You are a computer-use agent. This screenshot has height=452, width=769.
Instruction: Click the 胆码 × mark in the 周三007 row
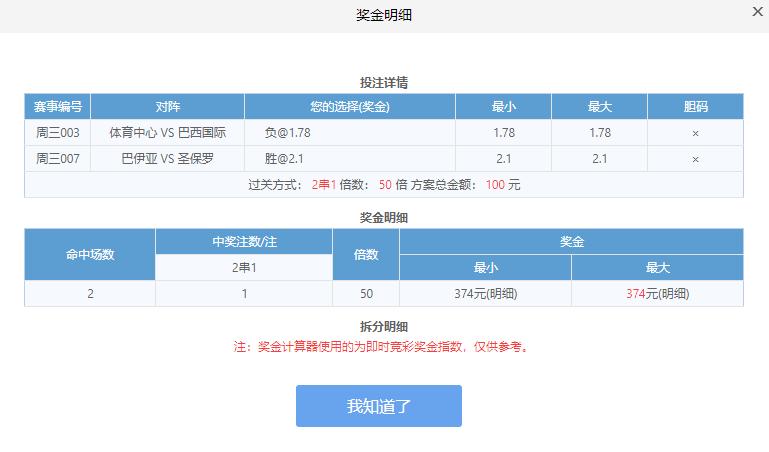pyautogui.click(x=695, y=159)
